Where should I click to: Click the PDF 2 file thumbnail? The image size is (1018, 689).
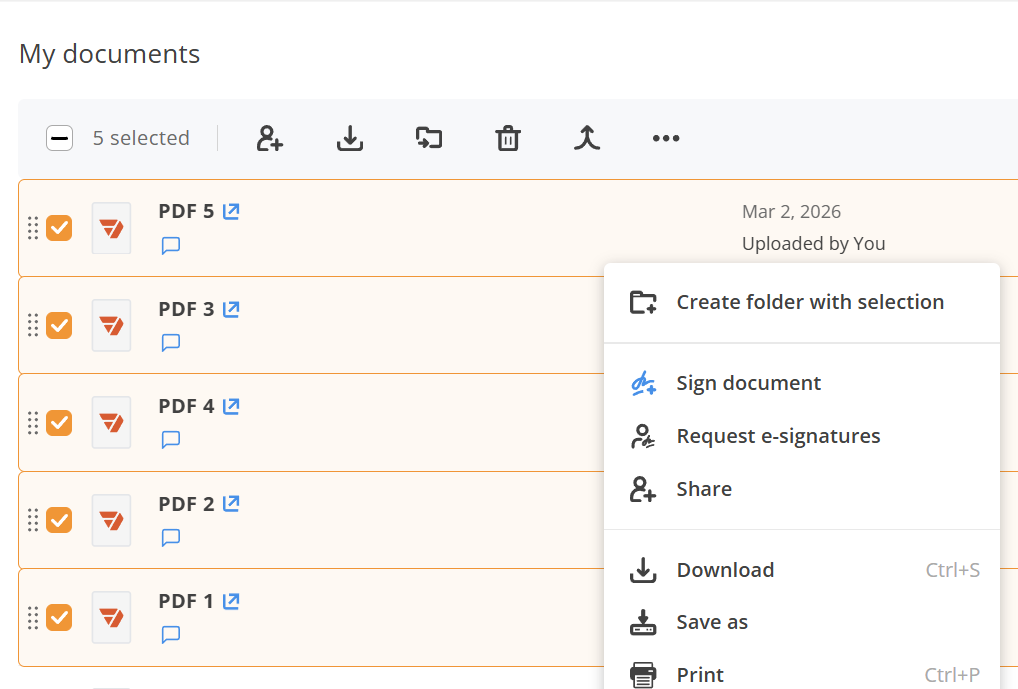[x=111, y=520]
